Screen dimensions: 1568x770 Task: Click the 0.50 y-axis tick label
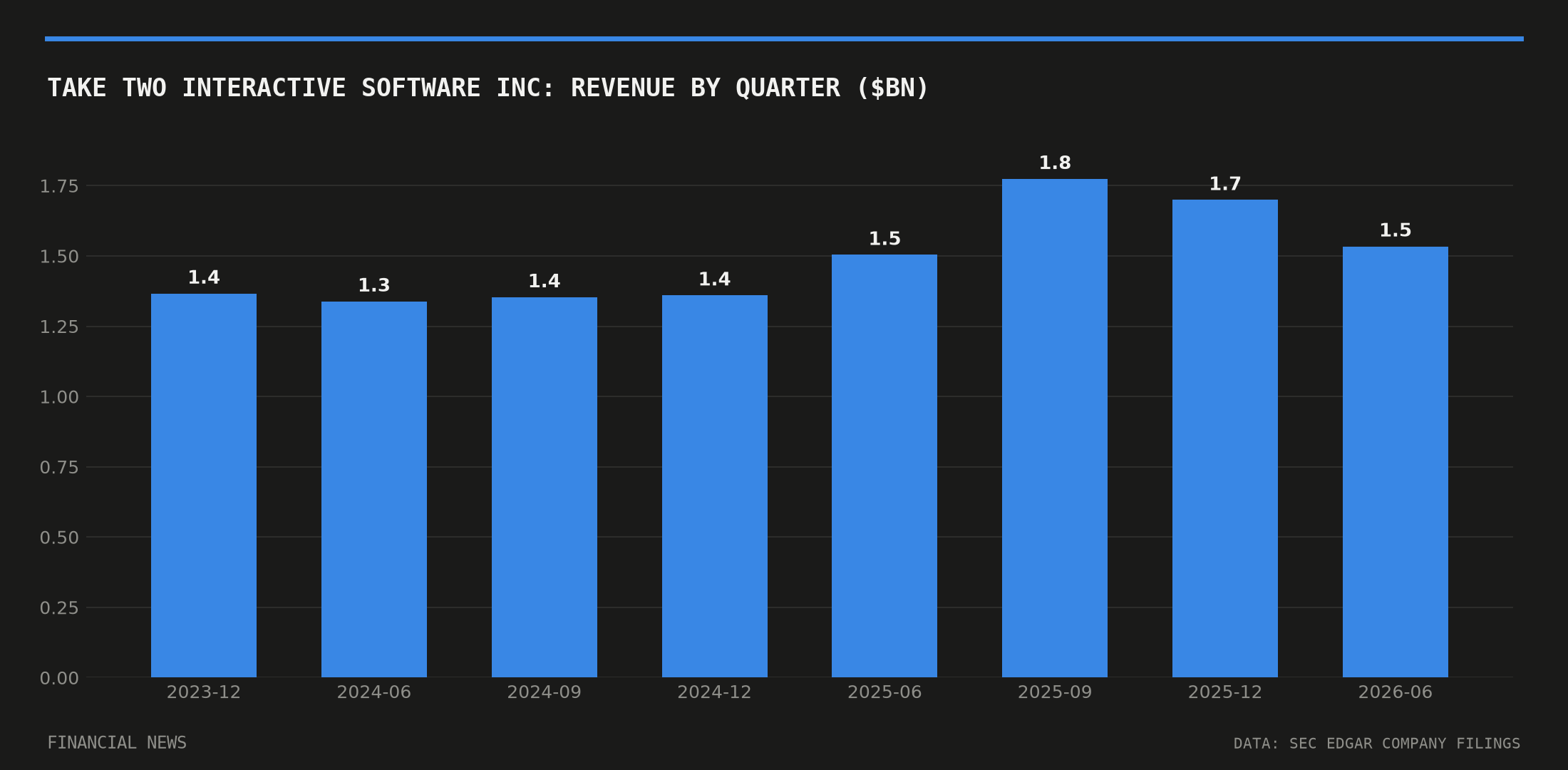click(59, 538)
